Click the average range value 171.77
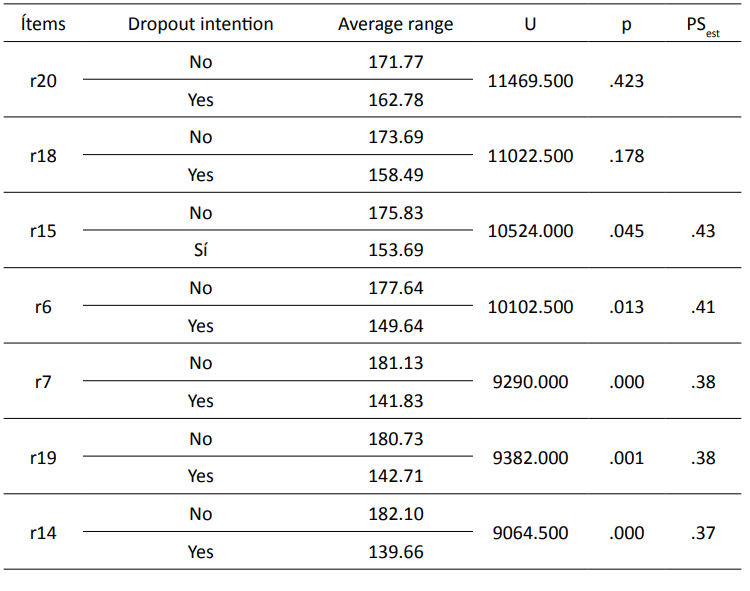Viewport: 750px width, 591px height. tap(395, 62)
